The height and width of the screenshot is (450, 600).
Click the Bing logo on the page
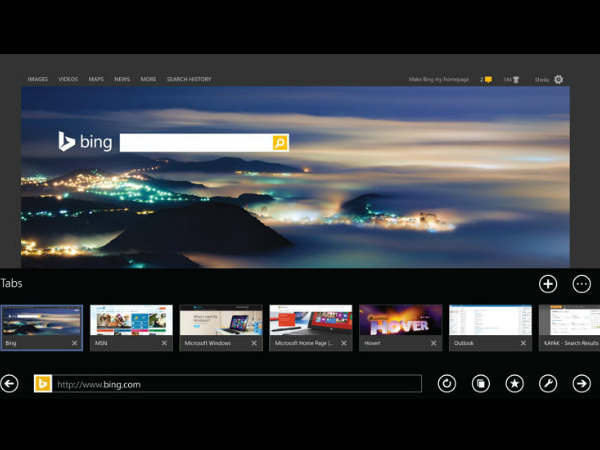click(x=85, y=142)
